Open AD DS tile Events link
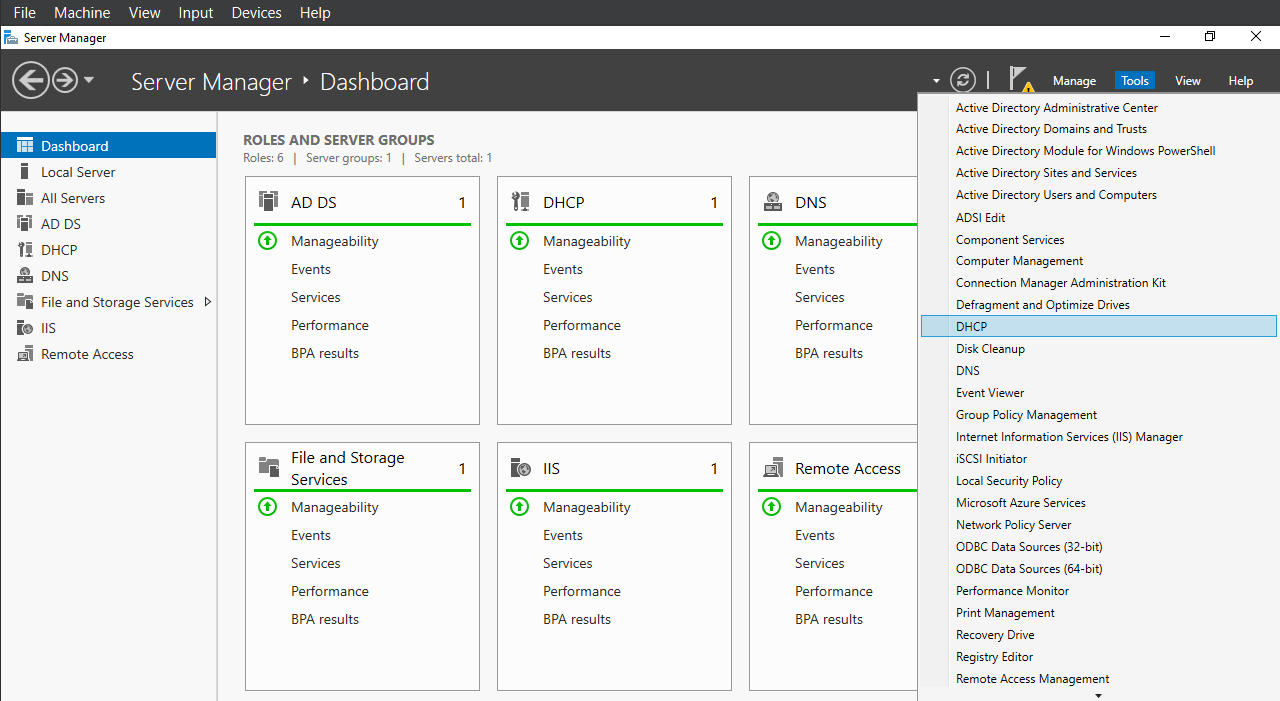Image resolution: width=1280 pixels, height=701 pixels. [311, 269]
